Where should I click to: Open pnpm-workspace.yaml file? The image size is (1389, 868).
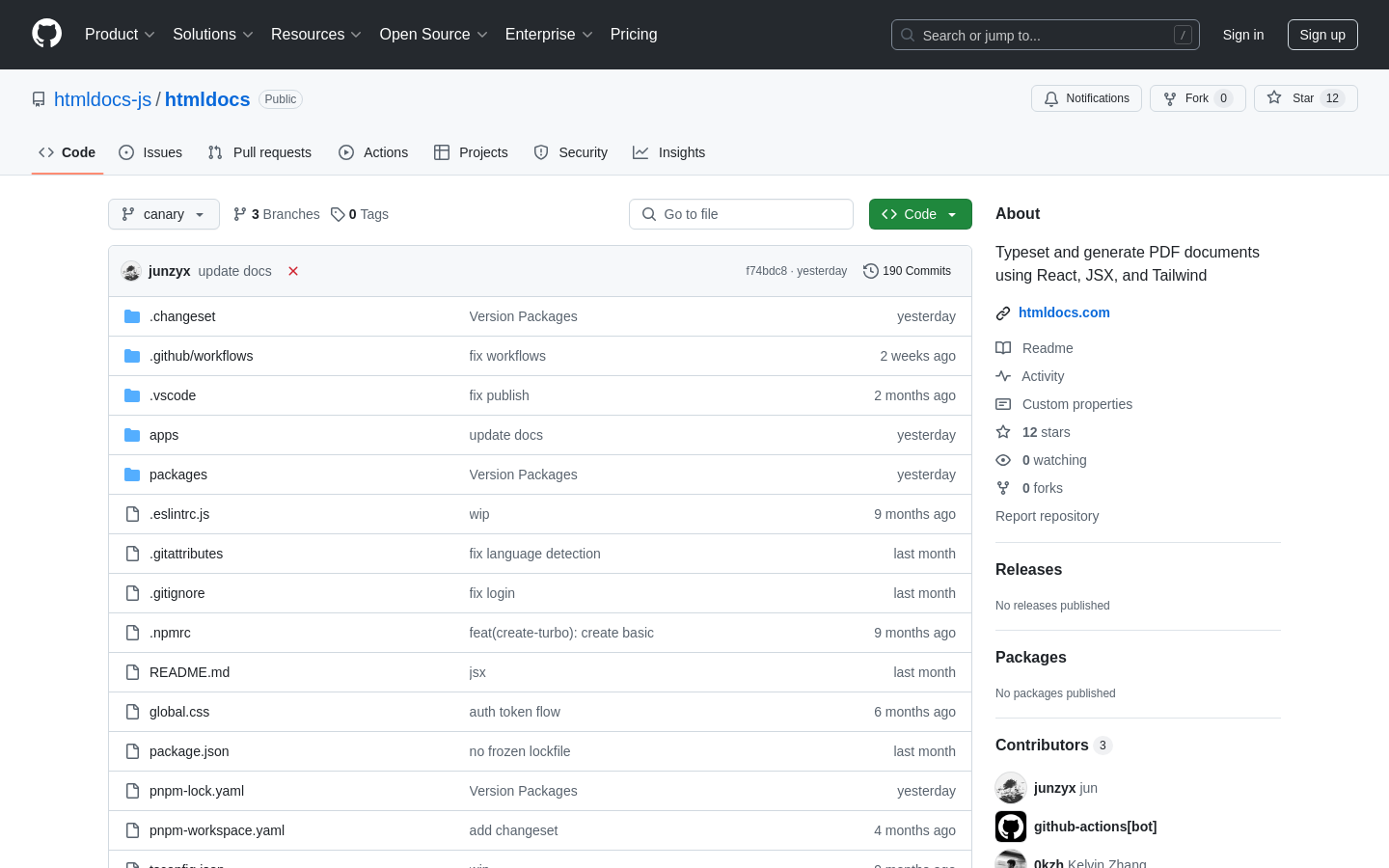coord(217,830)
